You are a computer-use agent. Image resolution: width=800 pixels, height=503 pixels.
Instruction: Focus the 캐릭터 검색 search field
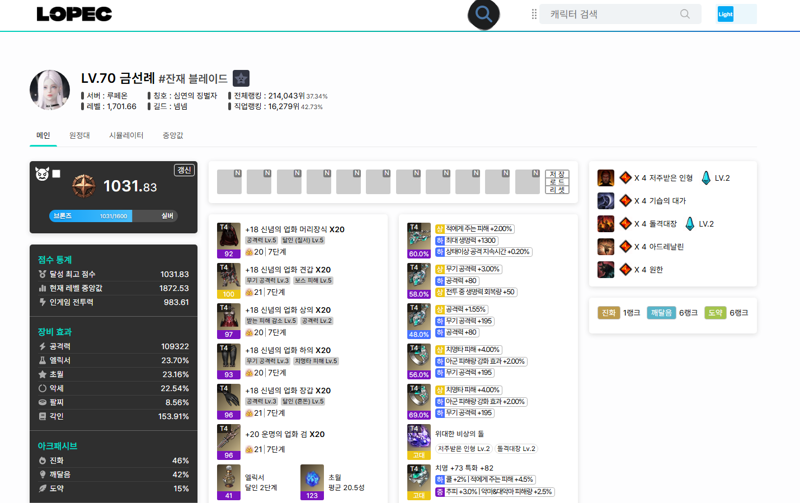coord(620,14)
